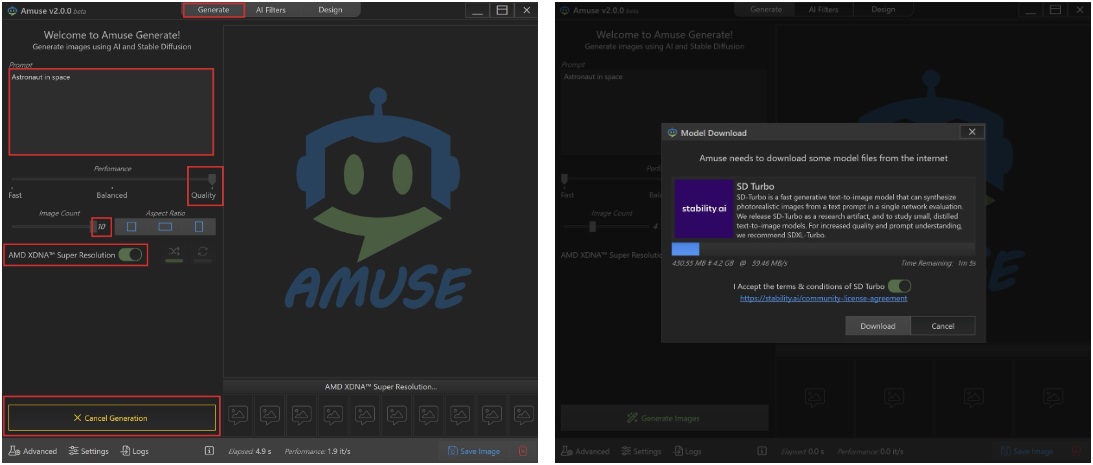Click the Quality label under Performance slider

(204, 195)
